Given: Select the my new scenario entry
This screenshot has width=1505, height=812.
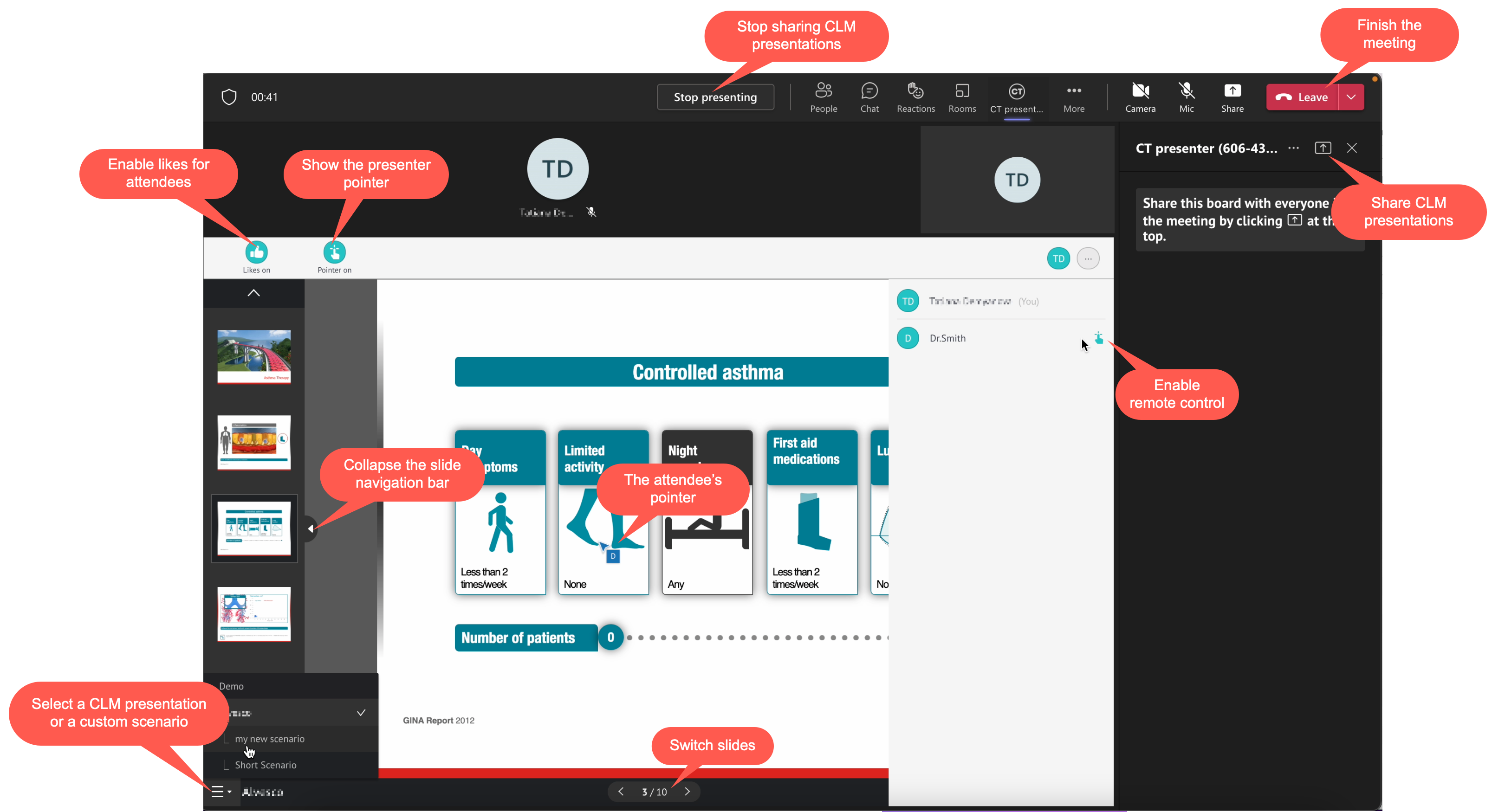Looking at the screenshot, I should [271, 738].
